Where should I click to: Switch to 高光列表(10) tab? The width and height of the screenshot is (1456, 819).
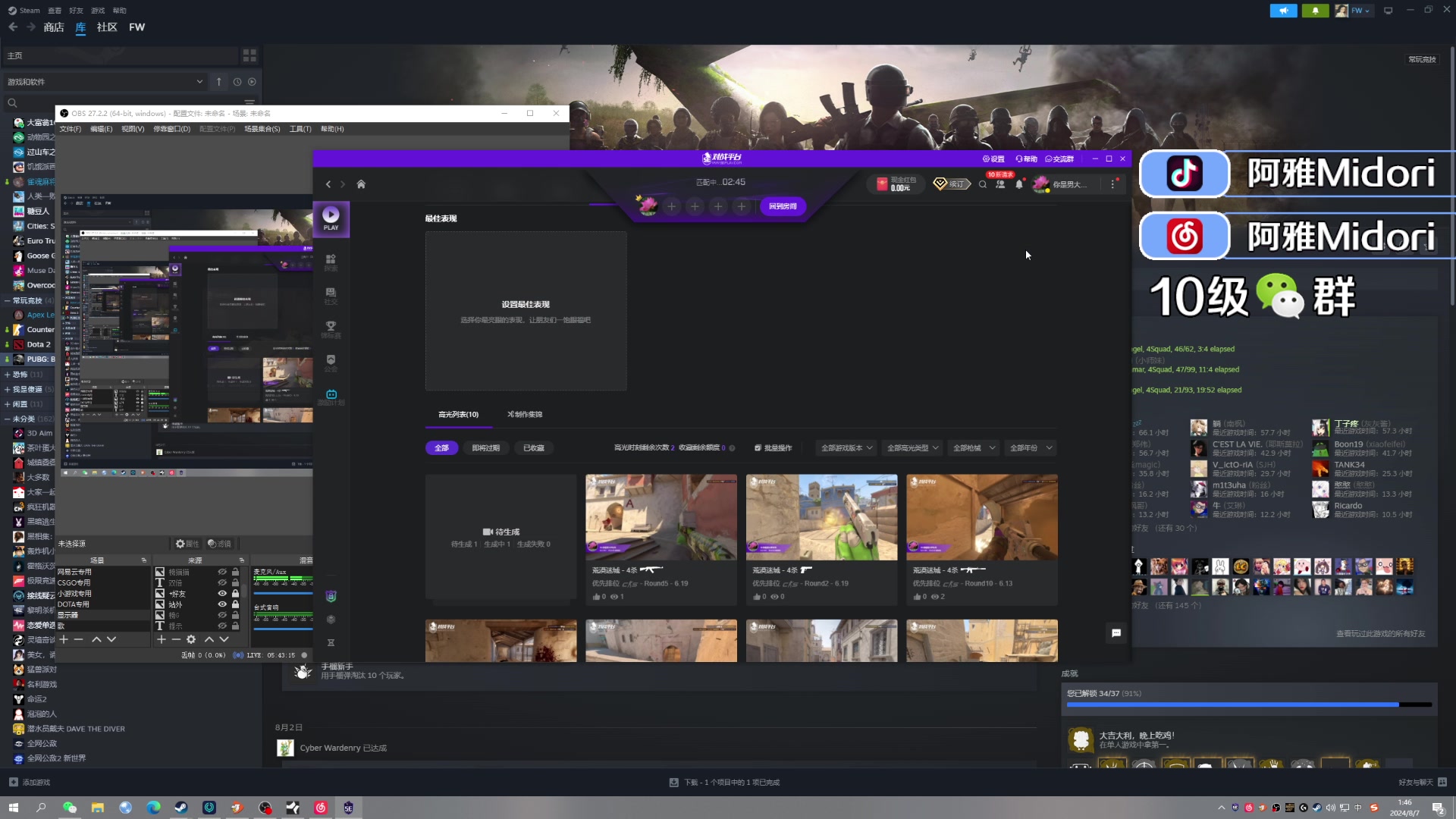click(458, 415)
